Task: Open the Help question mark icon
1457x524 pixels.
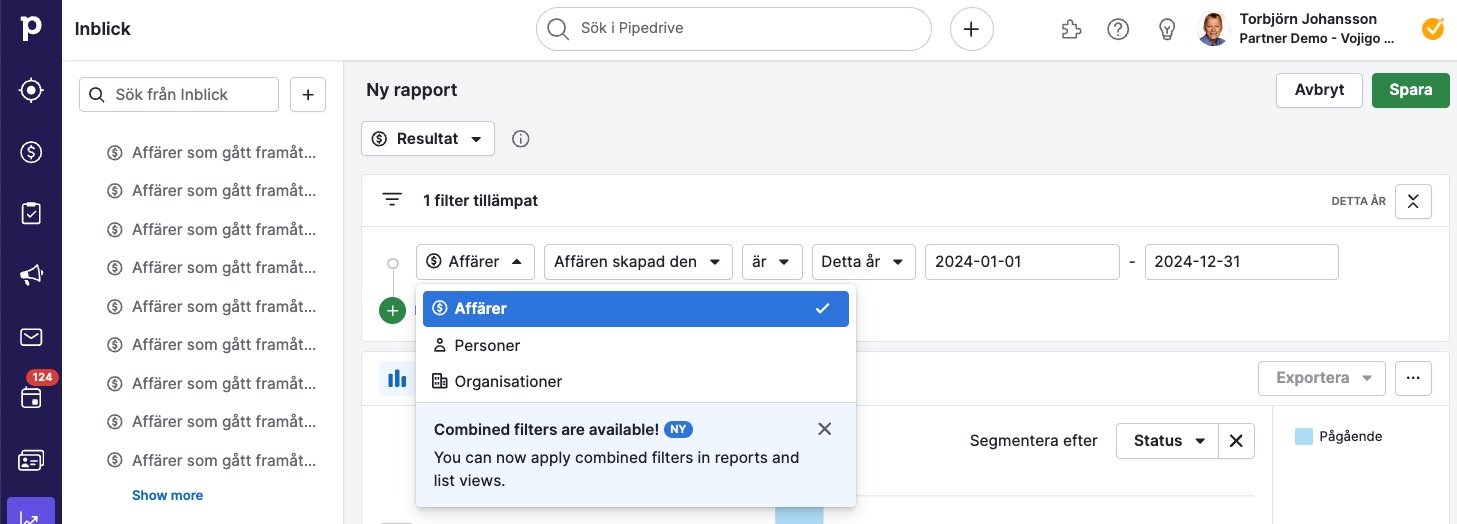Action: (1118, 29)
